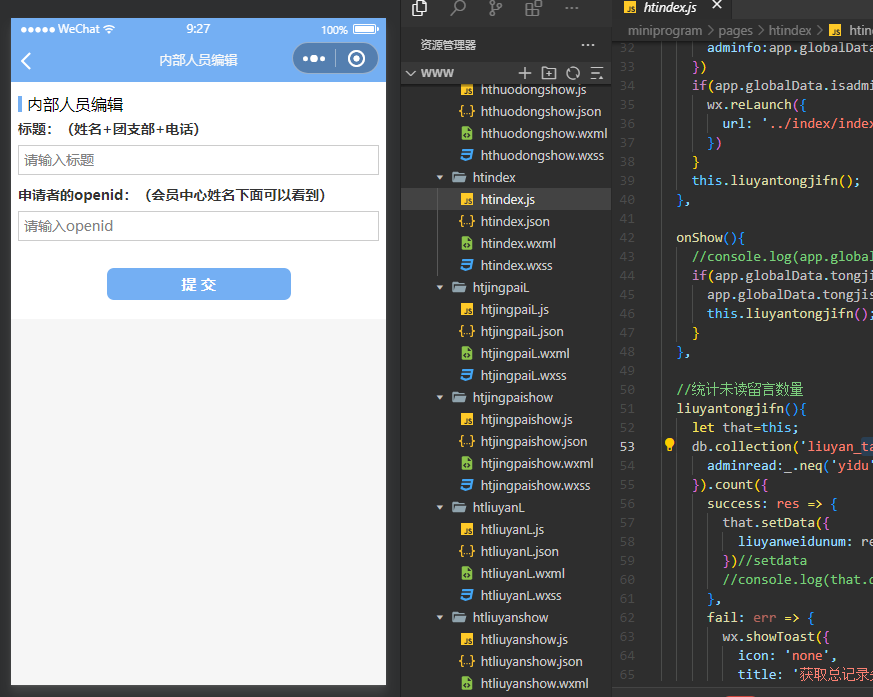Open htliuyanshow.wxml file
873x697 pixels.
506,684
